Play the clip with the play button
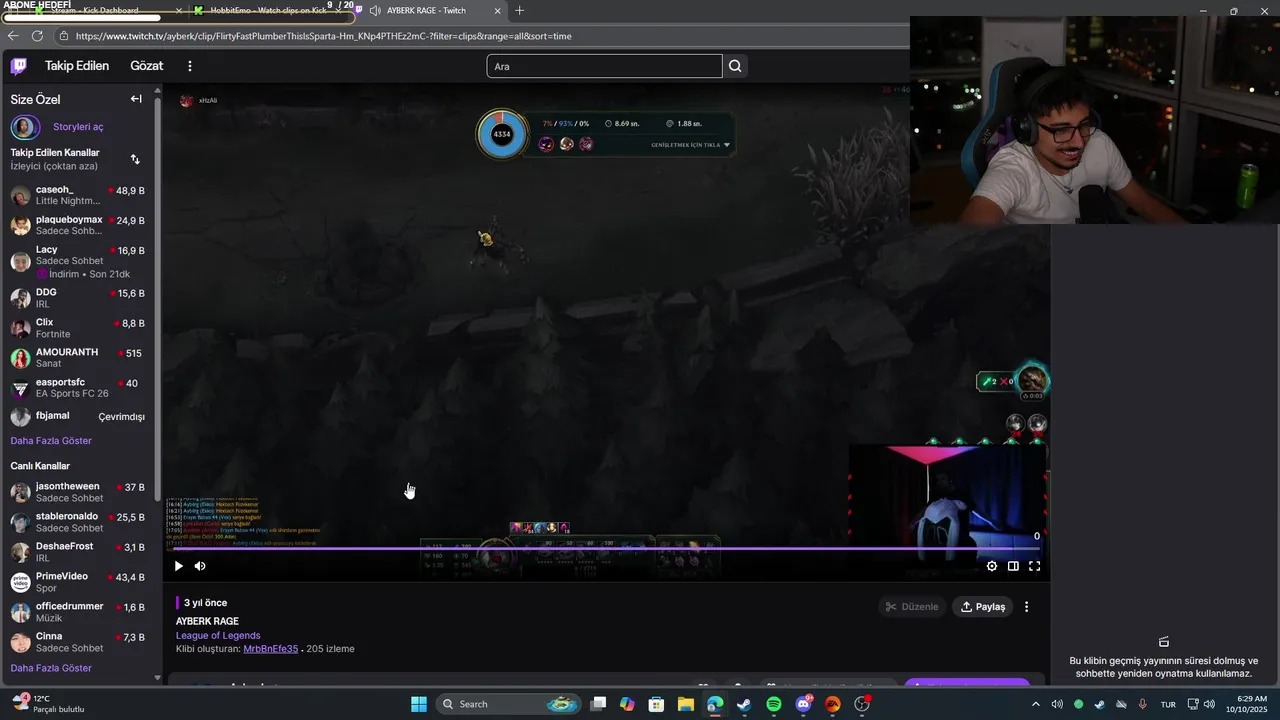Viewport: 1280px width, 720px height. (x=179, y=566)
